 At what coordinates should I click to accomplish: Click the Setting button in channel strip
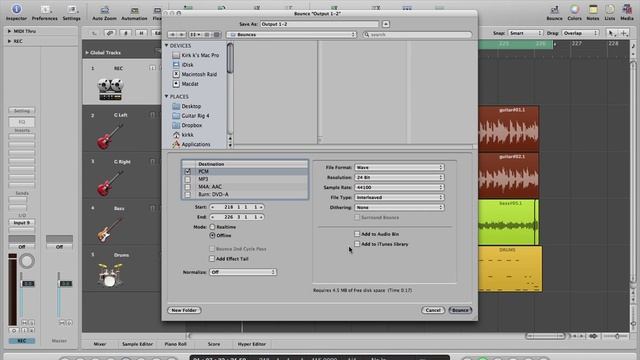pos(22,111)
